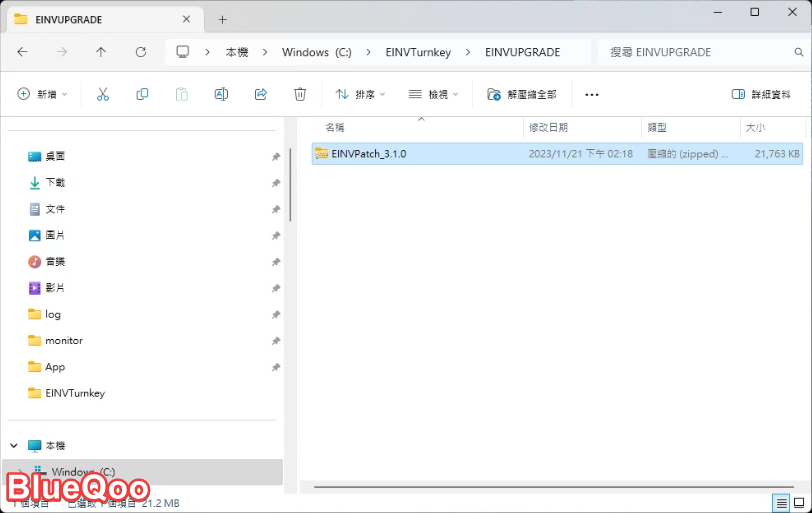Open the 新增 dropdown menu
The height and width of the screenshot is (513, 812).
pos(42,94)
